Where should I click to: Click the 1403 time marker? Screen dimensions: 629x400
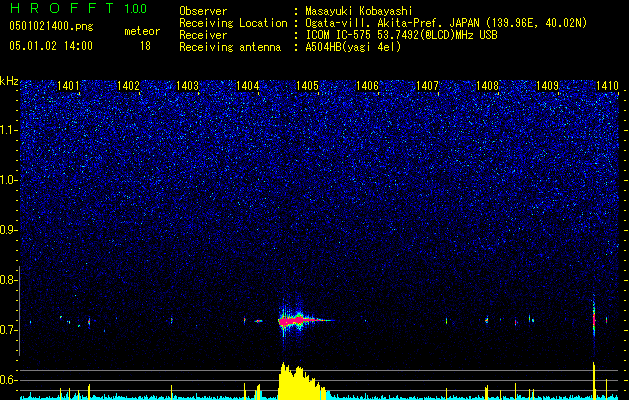click(x=188, y=86)
